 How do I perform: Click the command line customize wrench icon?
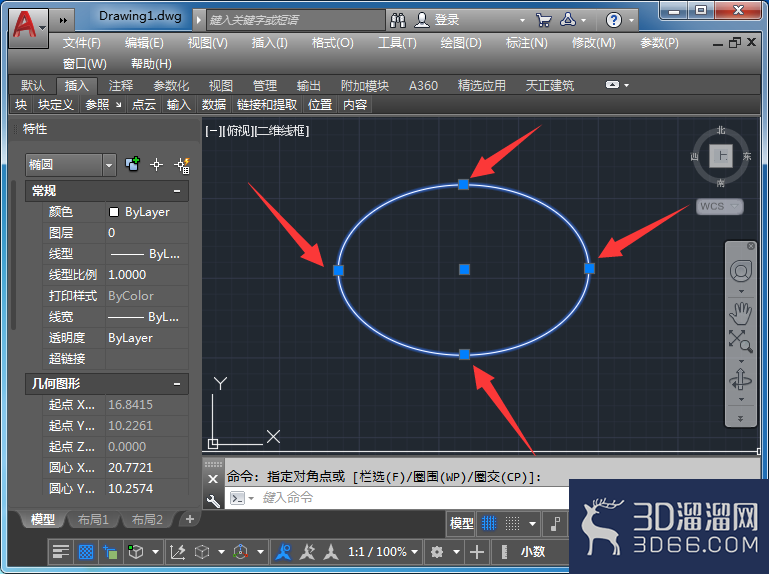213,500
